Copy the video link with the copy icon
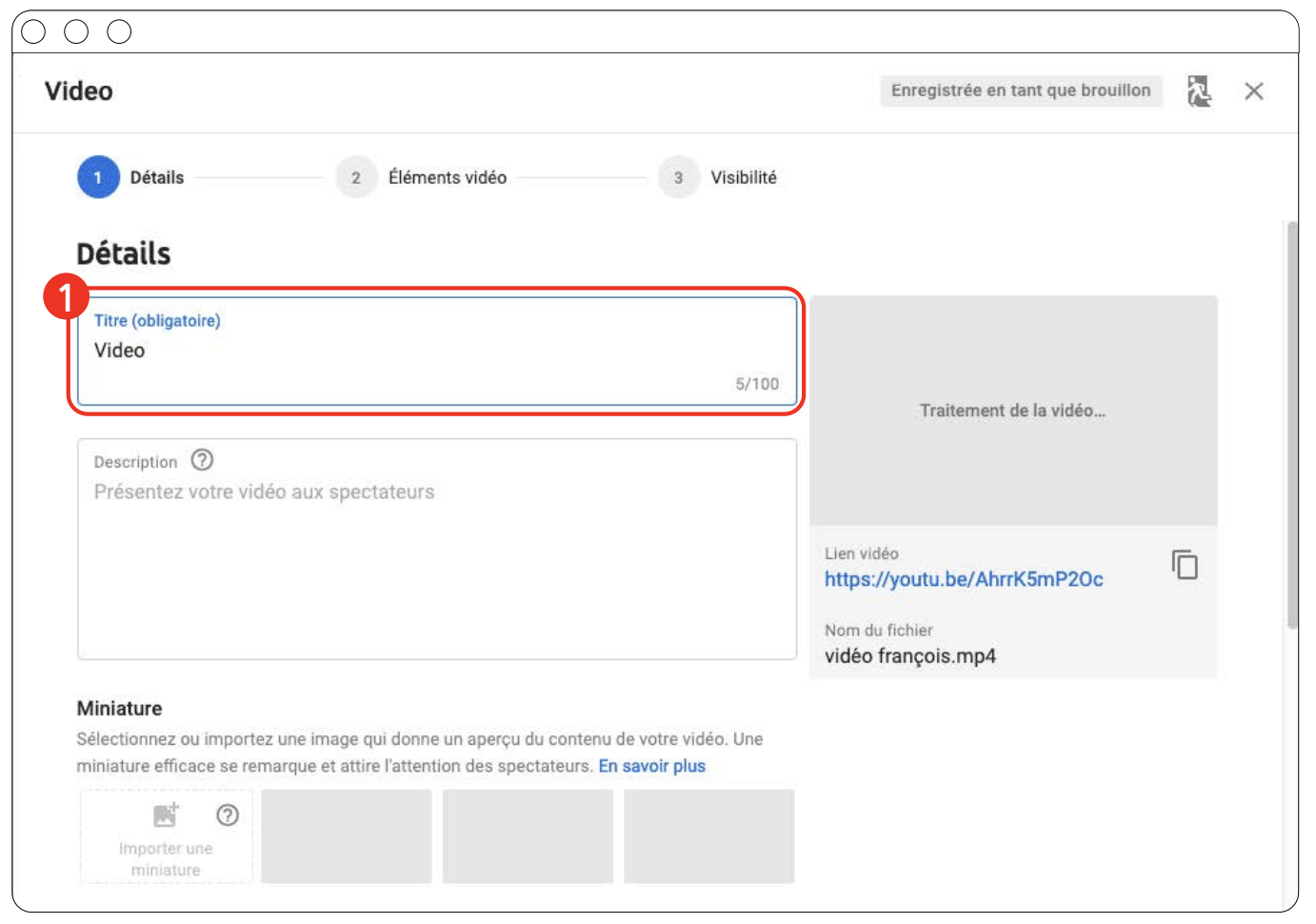 [1185, 565]
